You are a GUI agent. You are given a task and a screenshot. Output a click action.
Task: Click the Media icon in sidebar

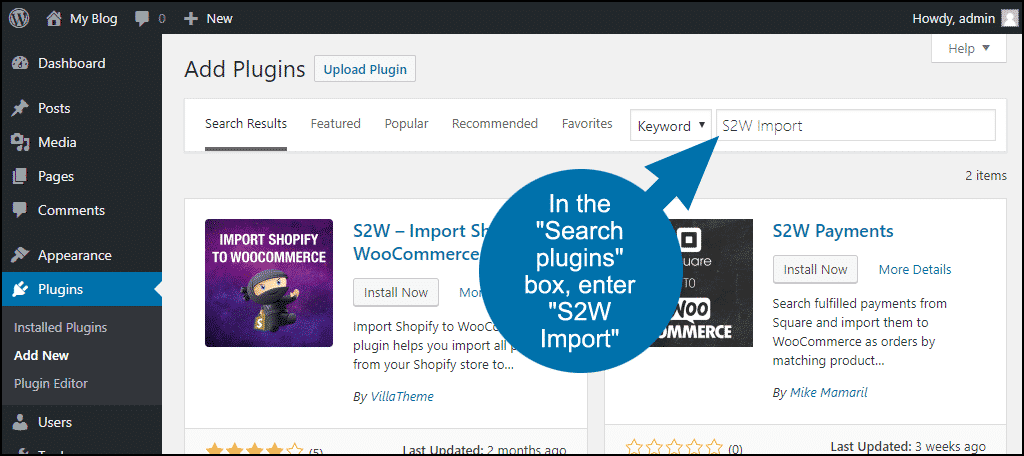[20, 142]
